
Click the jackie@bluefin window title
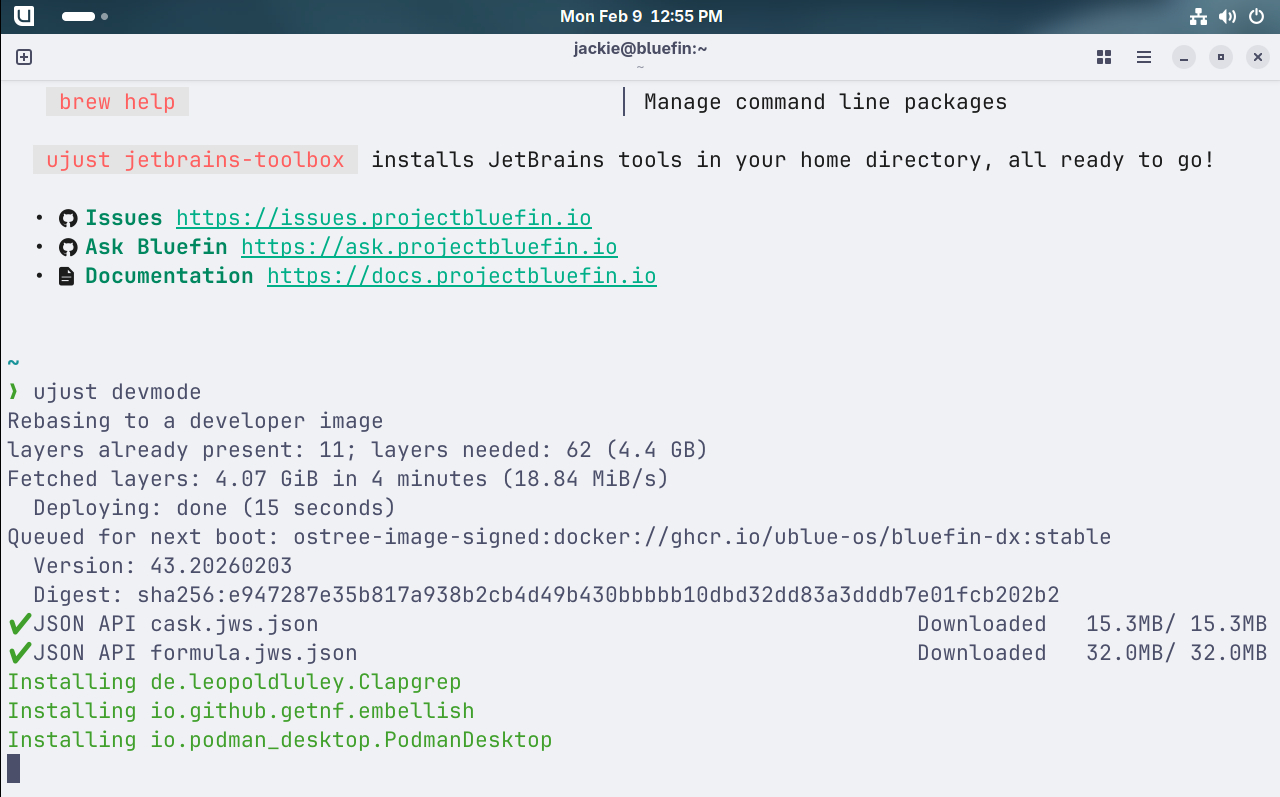click(x=640, y=48)
